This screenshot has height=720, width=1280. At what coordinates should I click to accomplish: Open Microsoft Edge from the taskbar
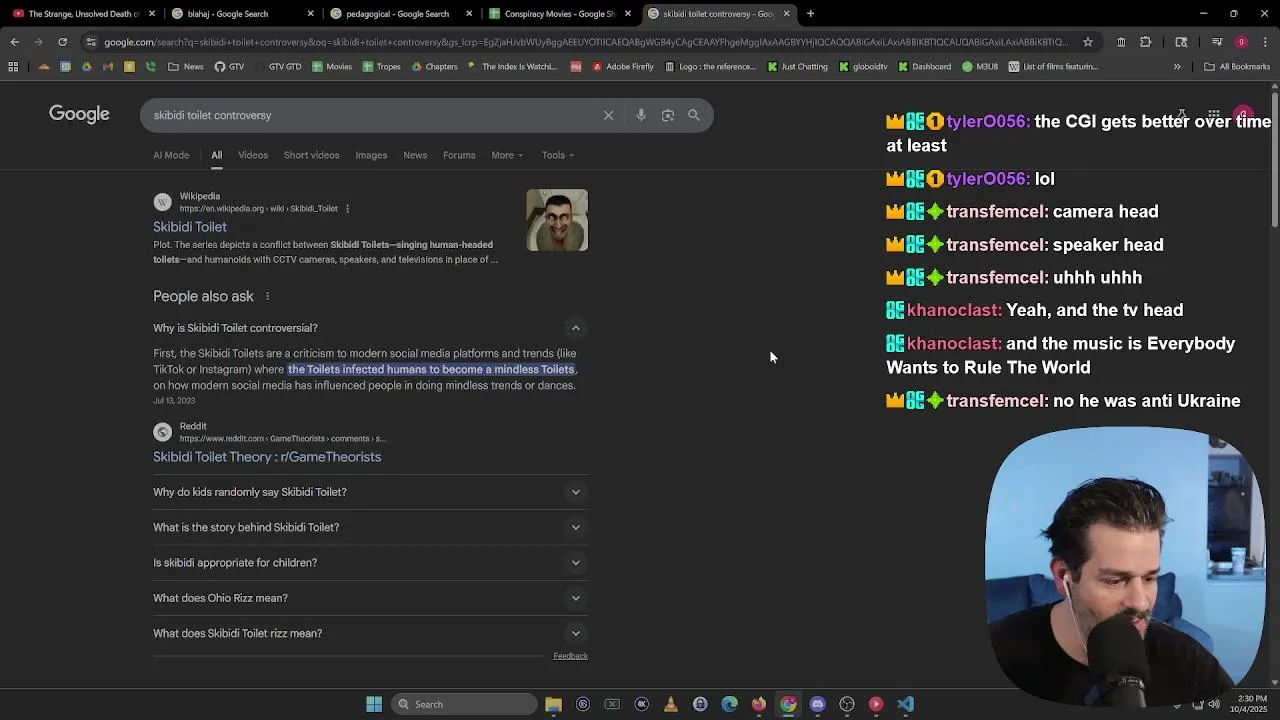coord(730,704)
